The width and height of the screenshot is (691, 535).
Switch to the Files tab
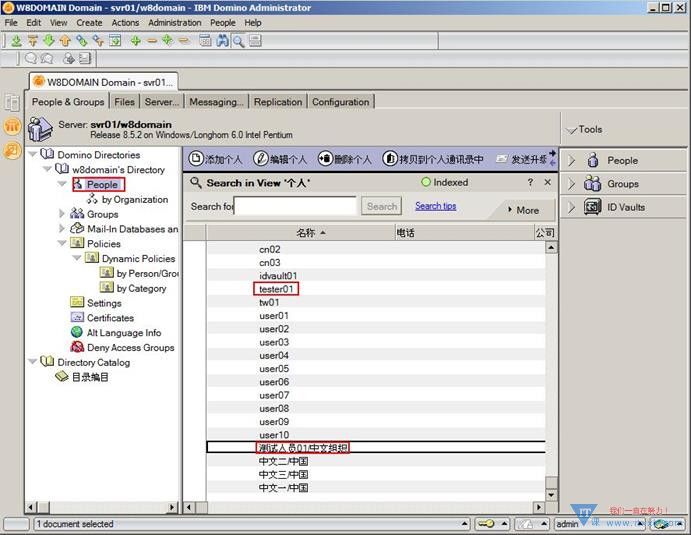click(x=124, y=102)
